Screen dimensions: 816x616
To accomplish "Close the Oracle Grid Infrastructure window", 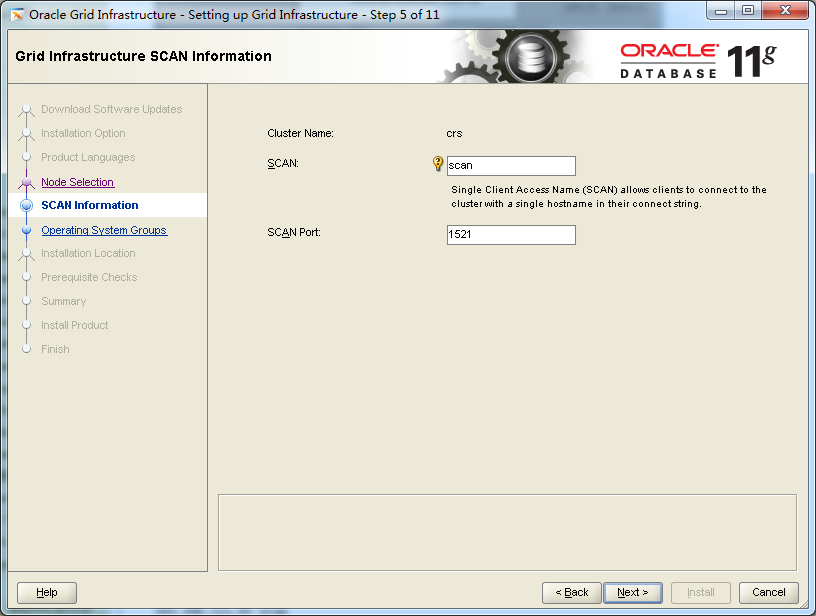I will pyautogui.click(x=786, y=11).
